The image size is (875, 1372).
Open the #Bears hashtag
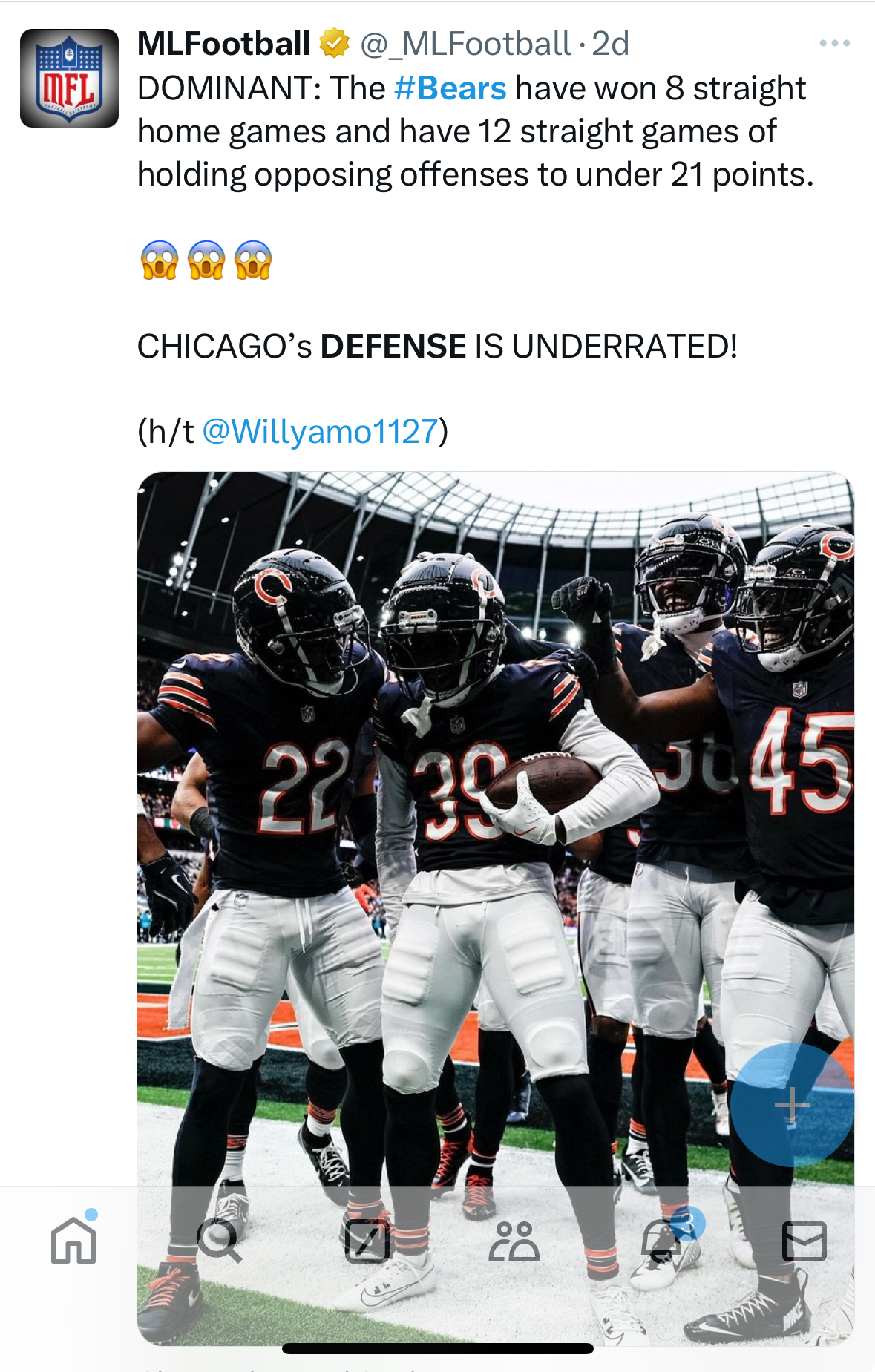[x=450, y=88]
